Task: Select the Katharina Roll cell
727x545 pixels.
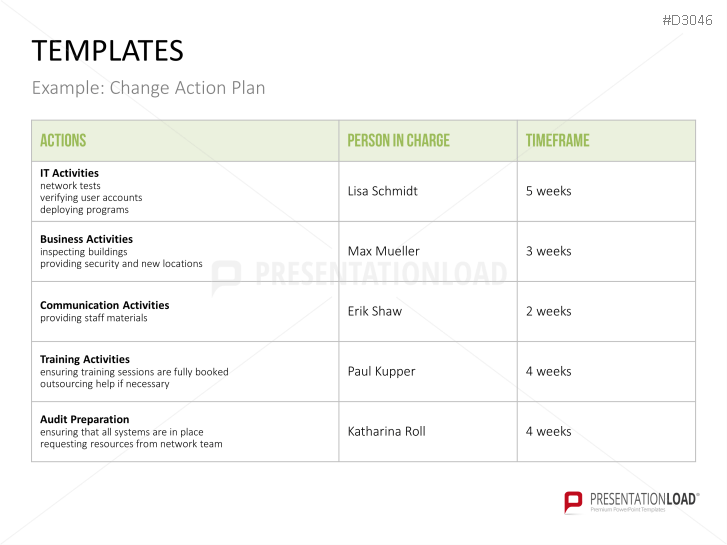Action: 386,431
